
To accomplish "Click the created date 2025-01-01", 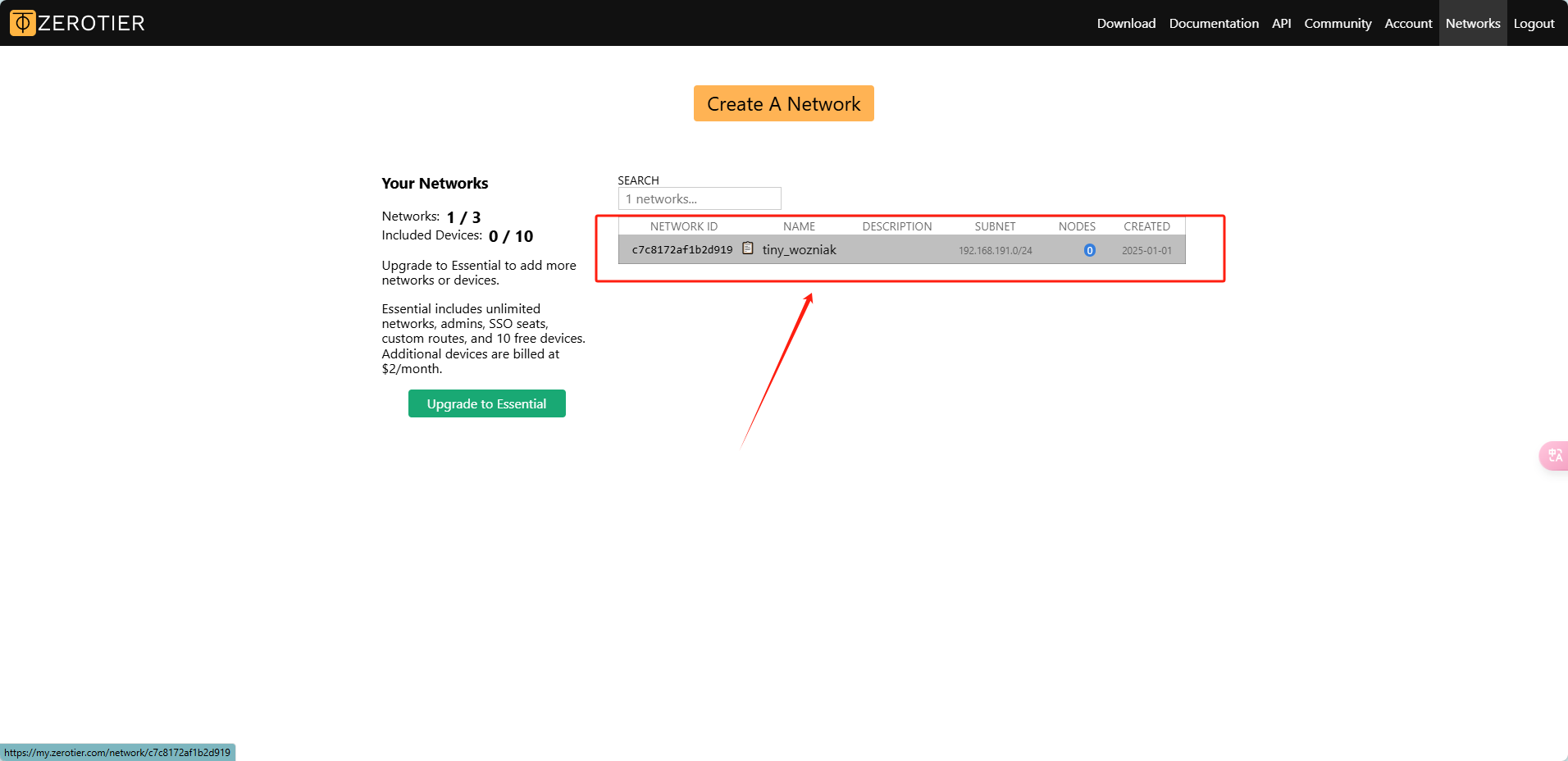I will pyautogui.click(x=1146, y=250).
